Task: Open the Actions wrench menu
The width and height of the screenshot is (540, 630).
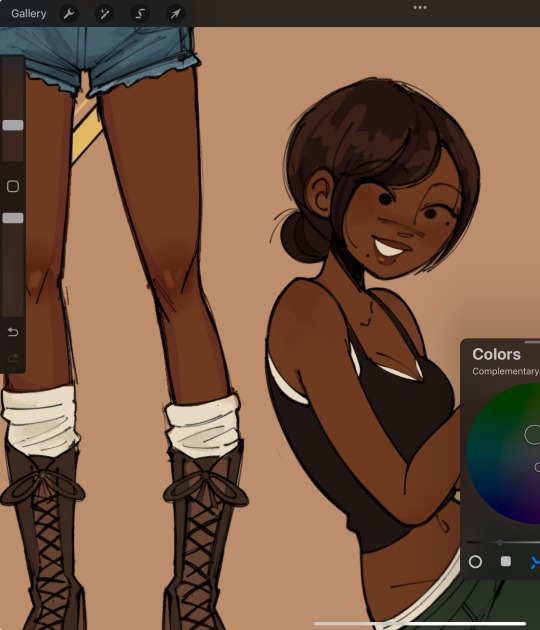Action: [69, 14]
